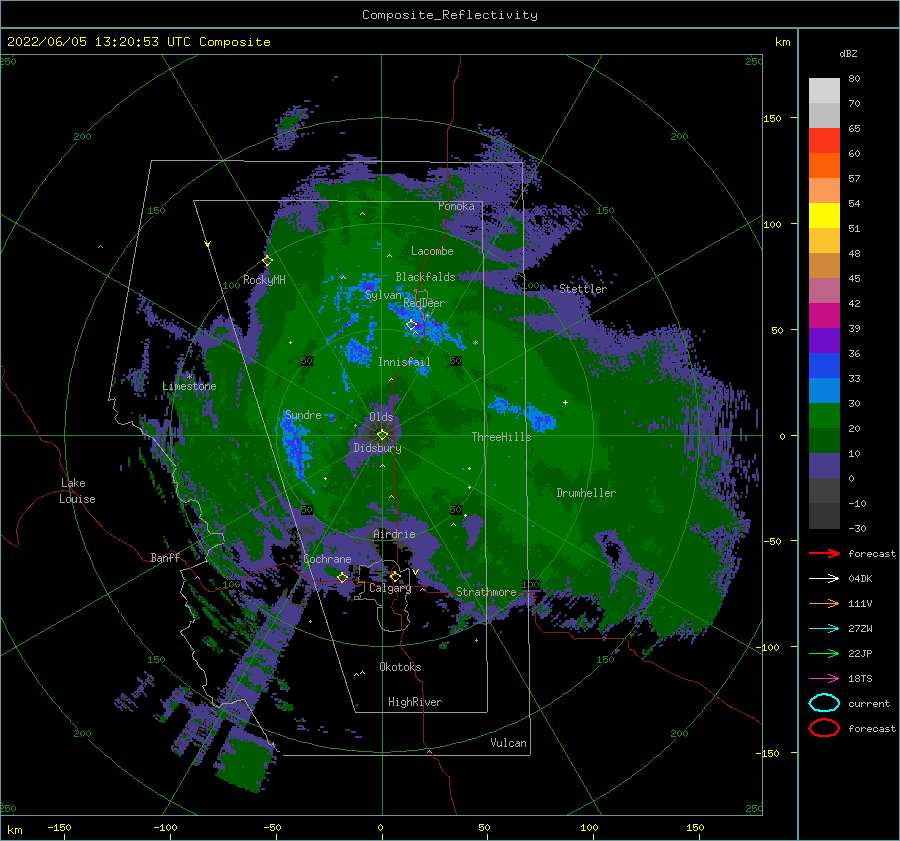Click the cyan 27ZW arrow legend icon

tap(824, 629)
